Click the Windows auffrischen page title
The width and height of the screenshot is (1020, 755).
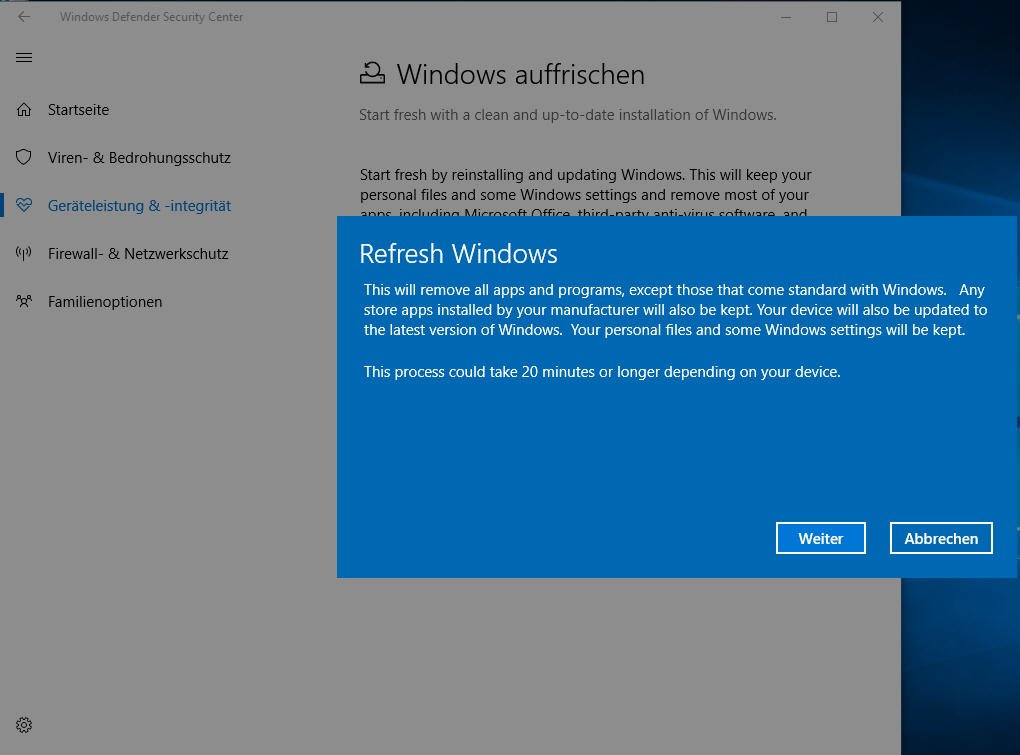[x=520, y=74]
